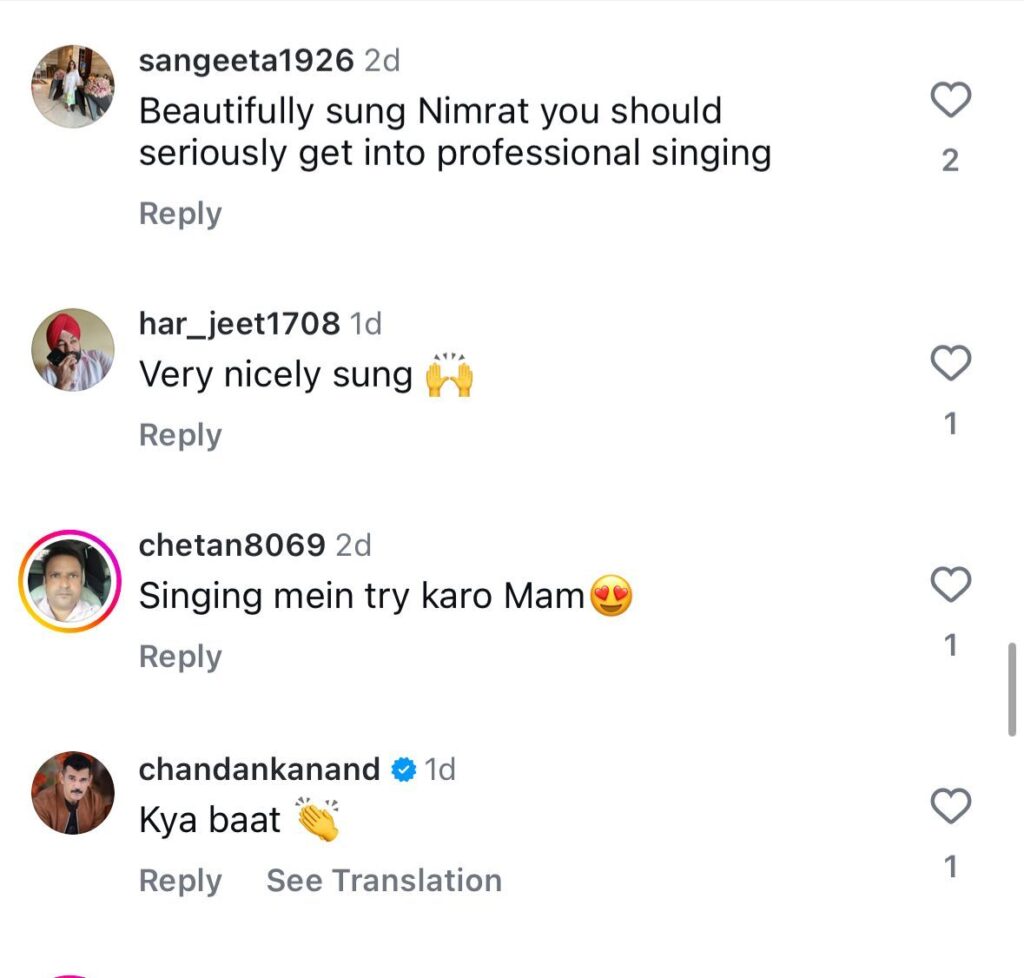1024x978 pixels.
Task: Reply to chandankanand's Kya baat comment
Action: (x=180, y=881)
